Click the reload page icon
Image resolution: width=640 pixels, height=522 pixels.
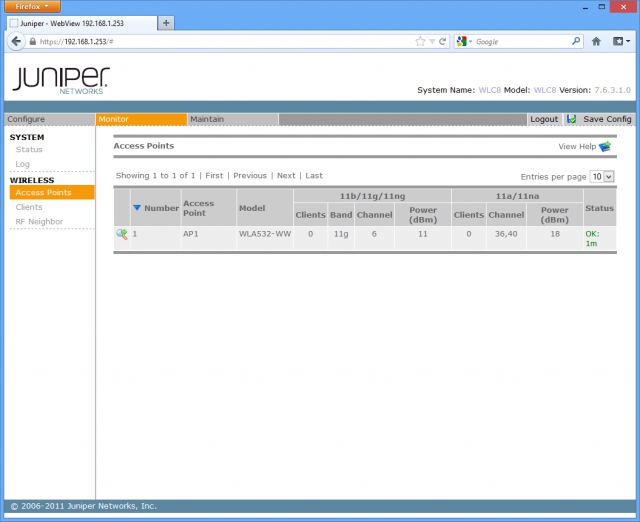coord(442,41)
